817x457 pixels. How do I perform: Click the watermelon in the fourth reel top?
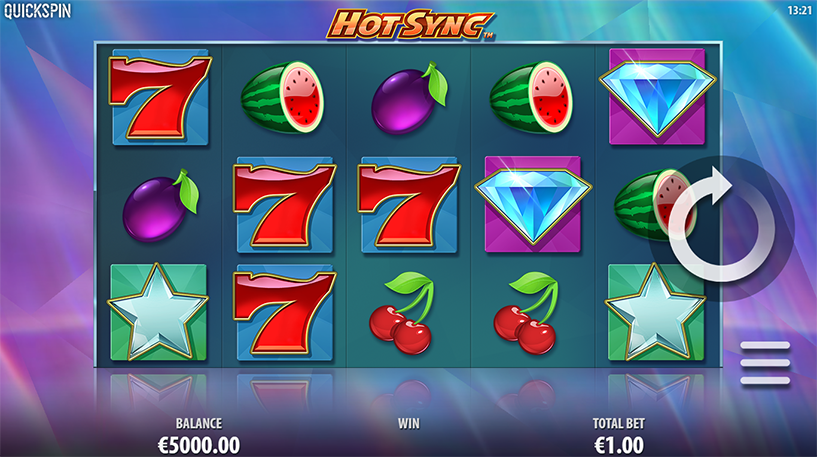click(531, 97)
